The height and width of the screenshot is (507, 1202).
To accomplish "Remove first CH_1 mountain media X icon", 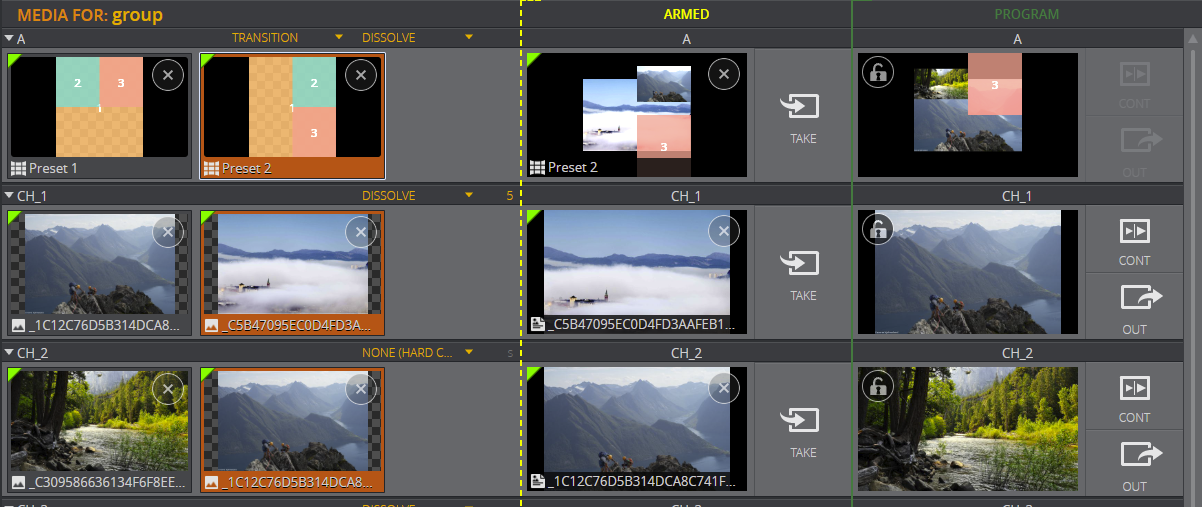I will [168, 232].
